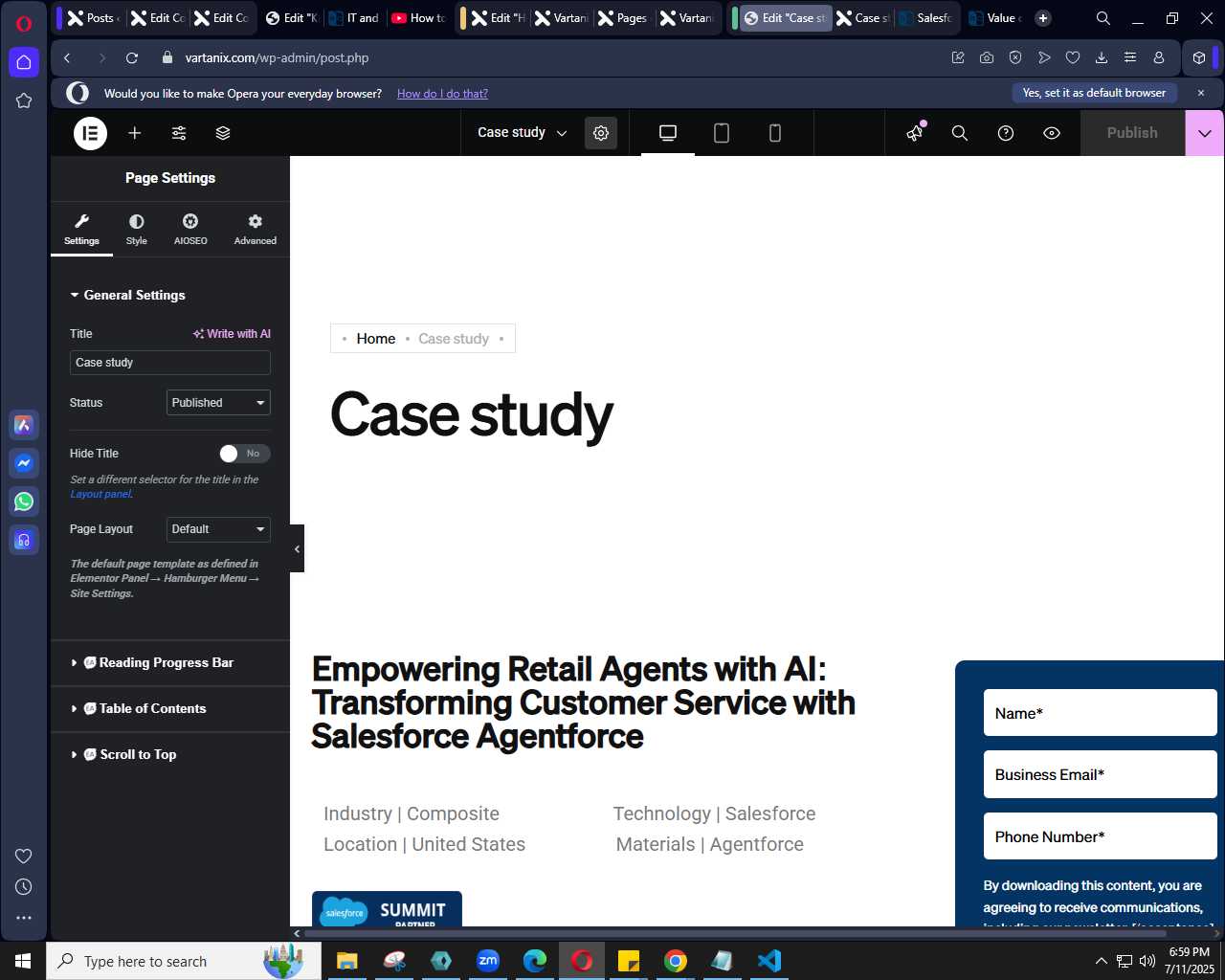This screenshot has height=980, width=1225.
Task: Open WhatsApp in the Opera sidebar
Action: [24, 501]
